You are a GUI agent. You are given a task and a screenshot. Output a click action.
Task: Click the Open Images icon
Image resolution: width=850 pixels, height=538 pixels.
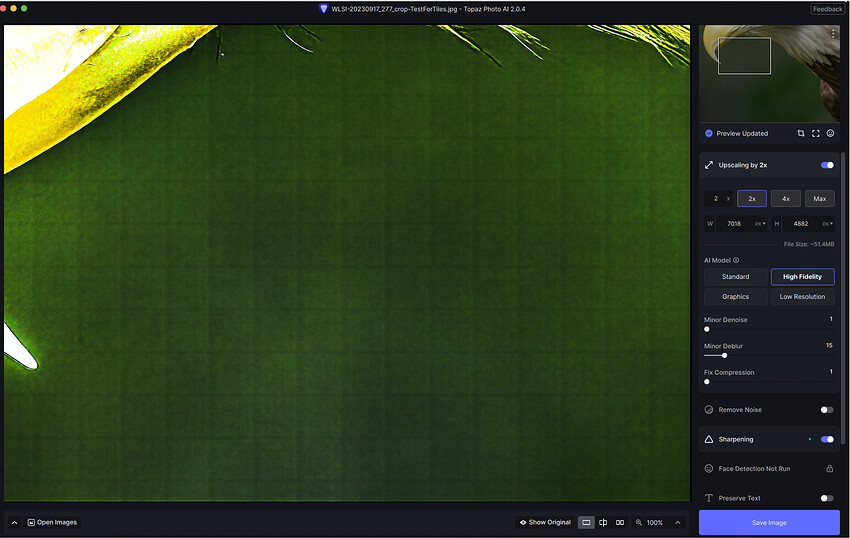point(31,522)
